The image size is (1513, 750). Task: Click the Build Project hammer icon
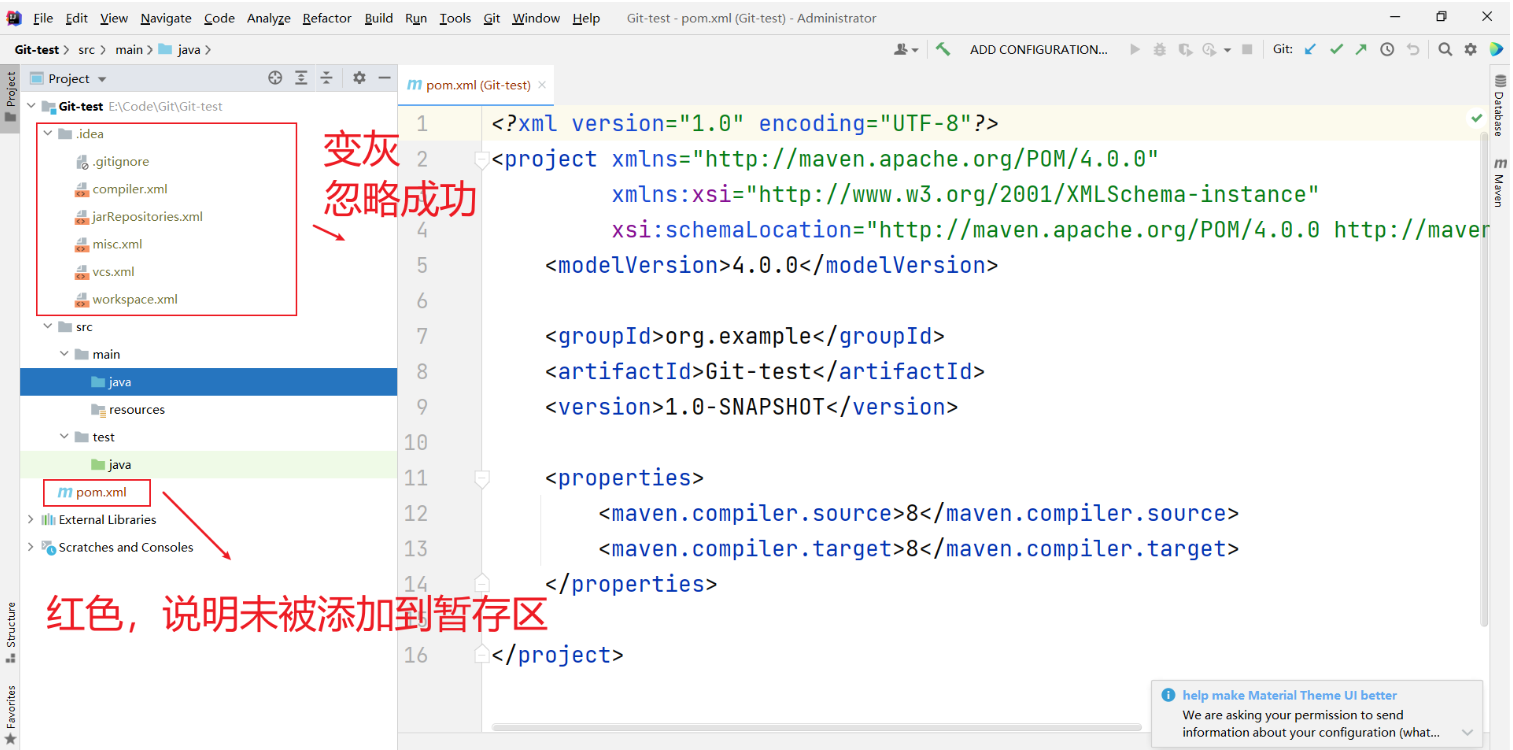(x=943, y=49)
